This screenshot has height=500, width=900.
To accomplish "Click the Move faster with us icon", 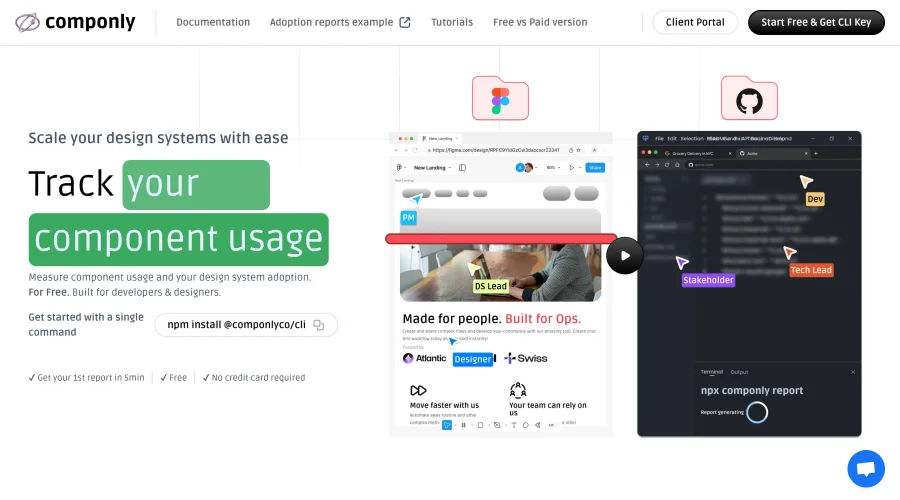I will [418, 390].
